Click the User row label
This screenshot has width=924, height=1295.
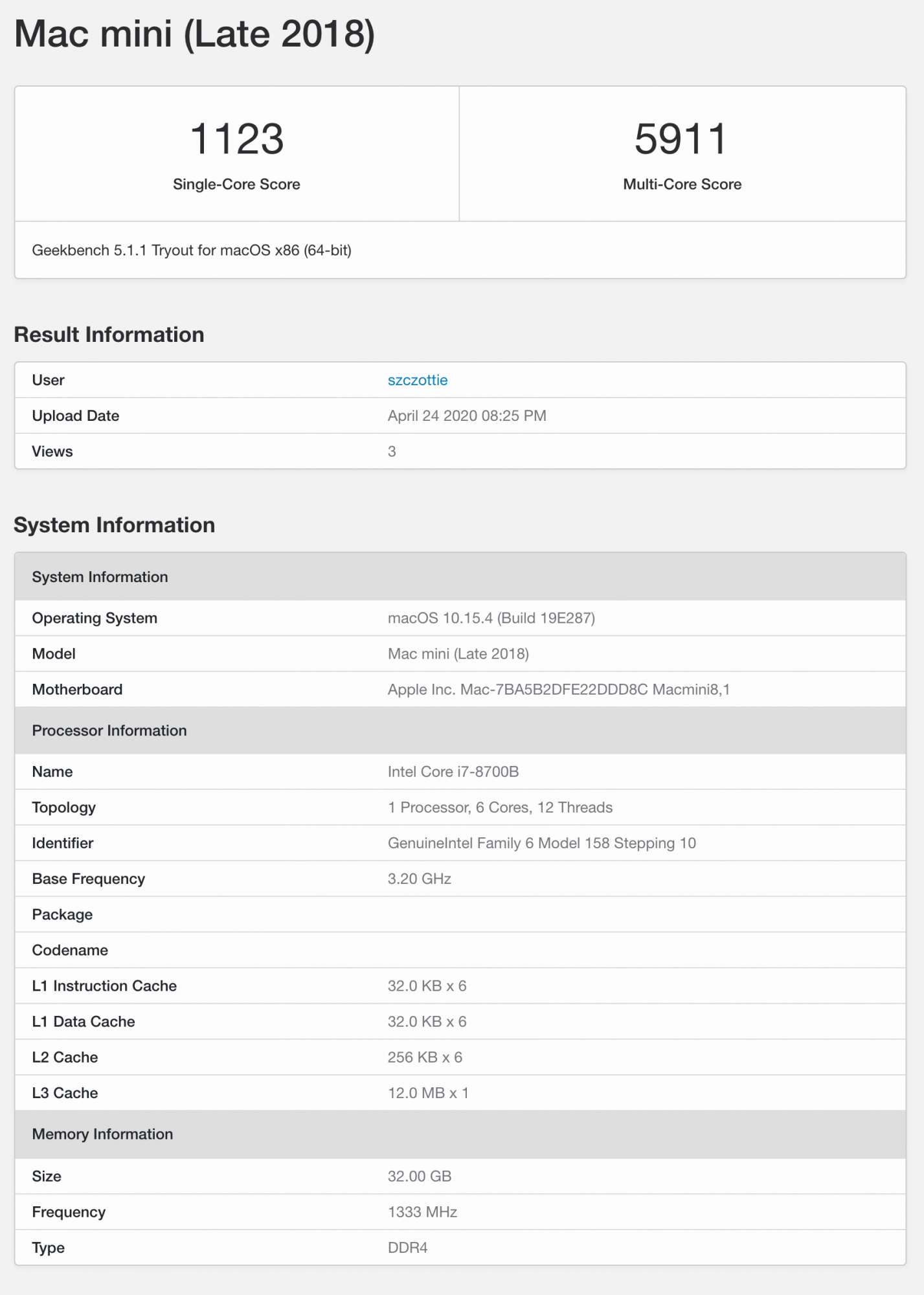(48, 380)
